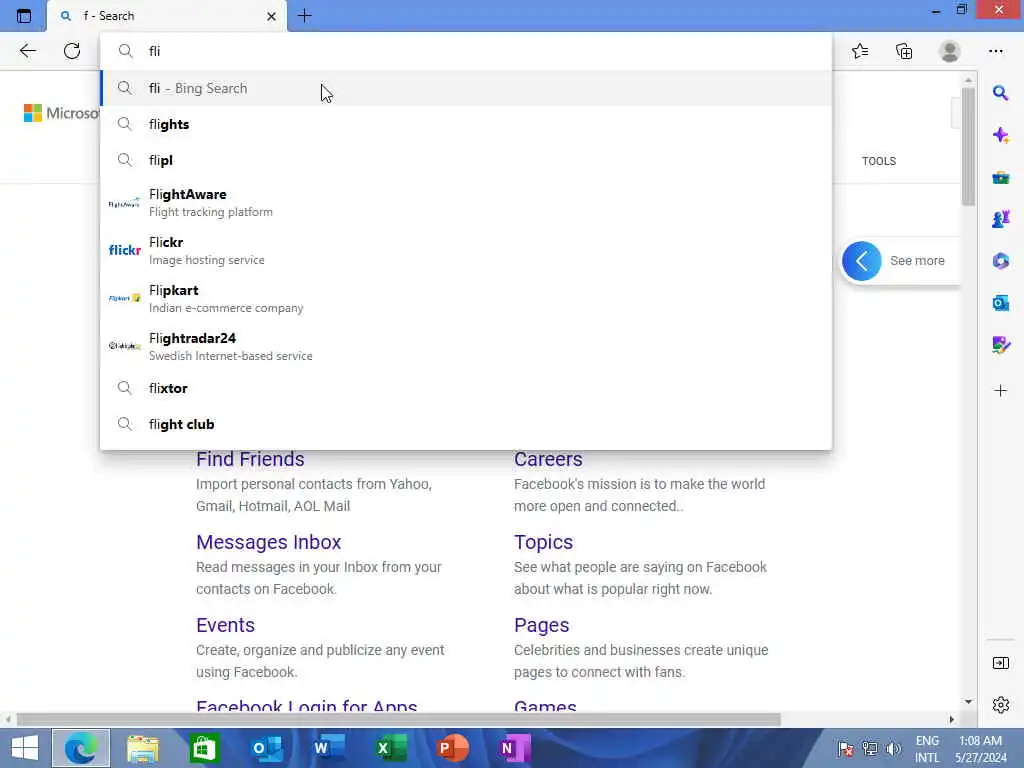Viewport: 1024px width, 768px height.
Task: Open the Windows Start button
Action: [x=25, y=748]
